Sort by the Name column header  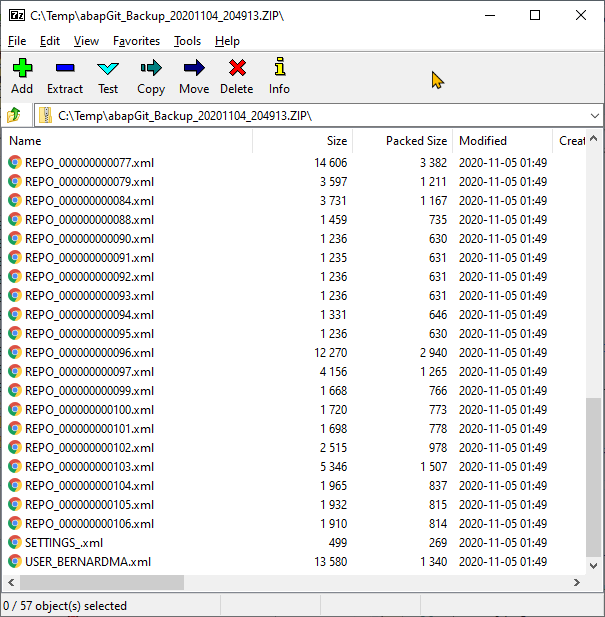tap(127, 141)
